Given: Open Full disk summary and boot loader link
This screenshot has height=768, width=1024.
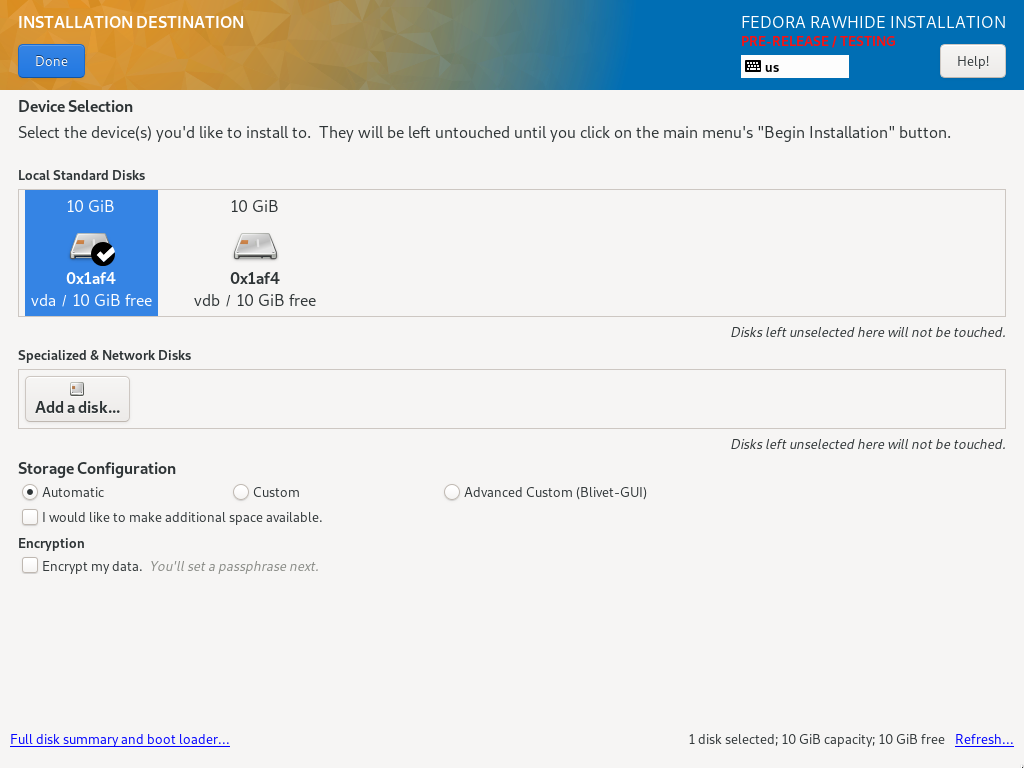Looking at the screenshot, I should pos(120,739).
